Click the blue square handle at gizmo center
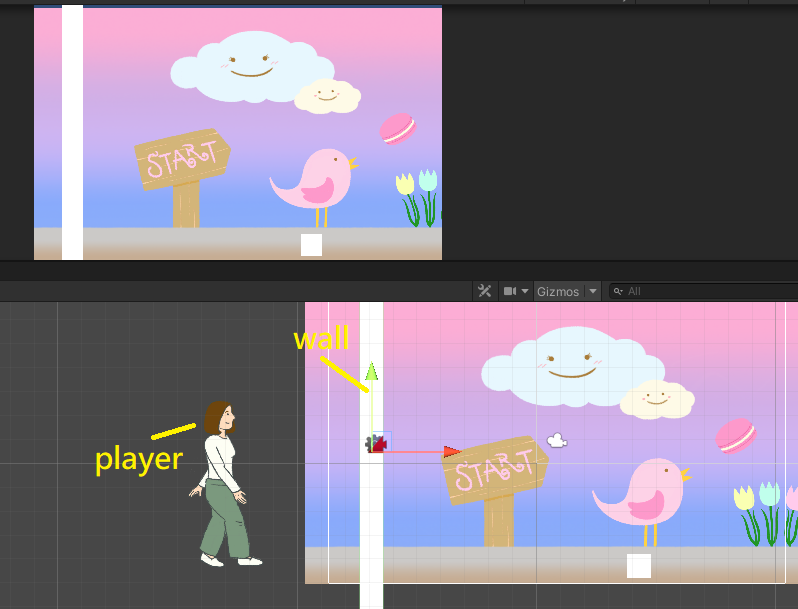This screenshot has height=609, width=798. 382,441
